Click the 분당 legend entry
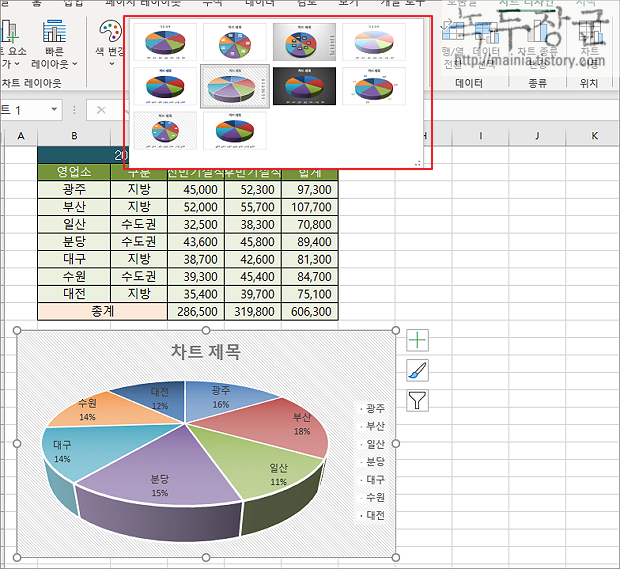The height and width of the screenshot is (569, 620). click(x=372, y=461)
